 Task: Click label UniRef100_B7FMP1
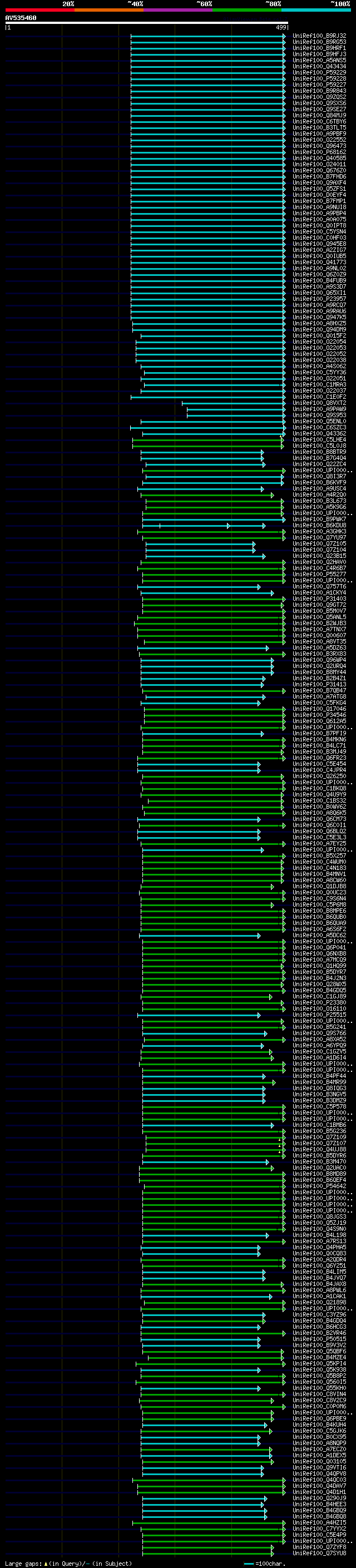point(319,201)
